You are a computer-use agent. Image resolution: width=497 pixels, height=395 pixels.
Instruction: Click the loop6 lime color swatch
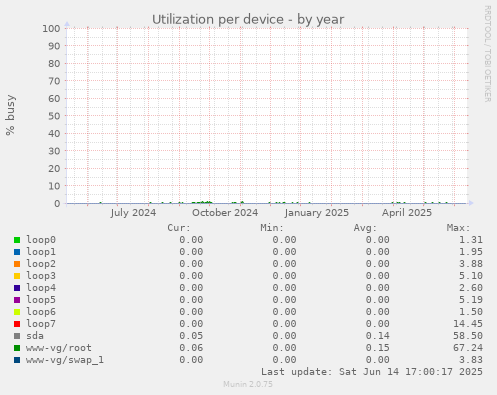pos(17,312)
